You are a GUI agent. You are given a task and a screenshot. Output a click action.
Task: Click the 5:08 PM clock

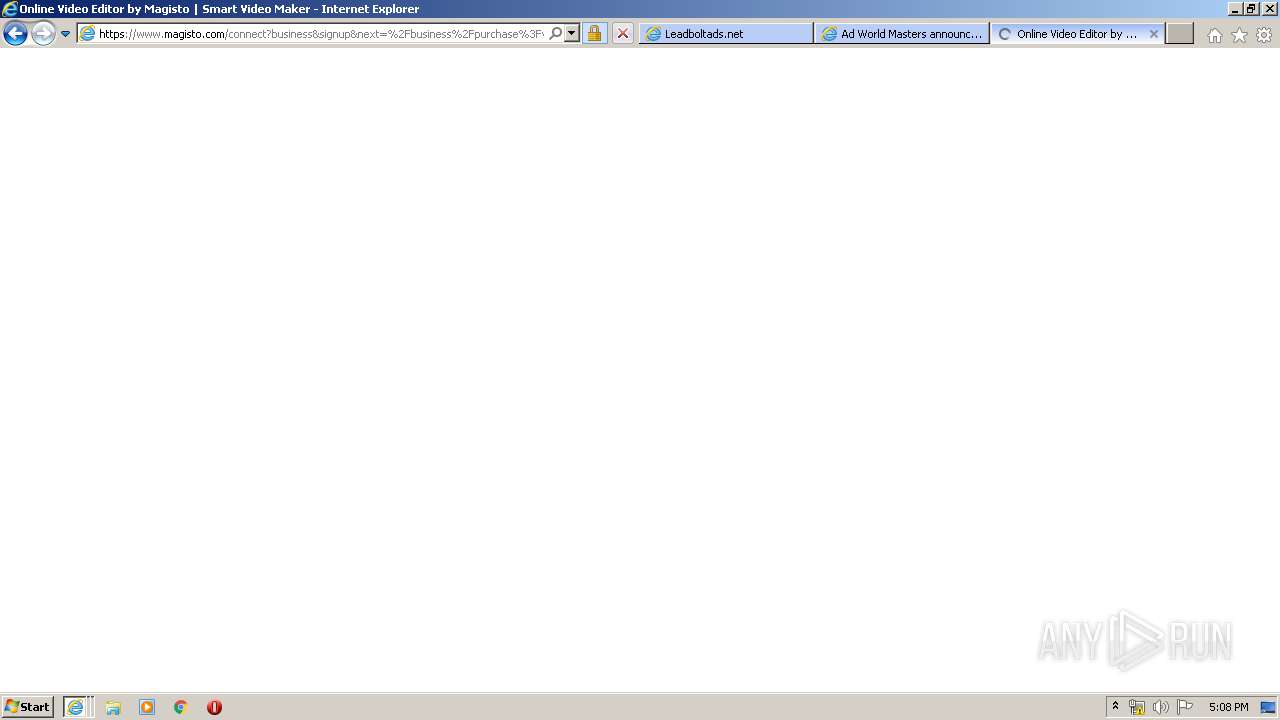pyautogui.click(x=1228, y=707)
